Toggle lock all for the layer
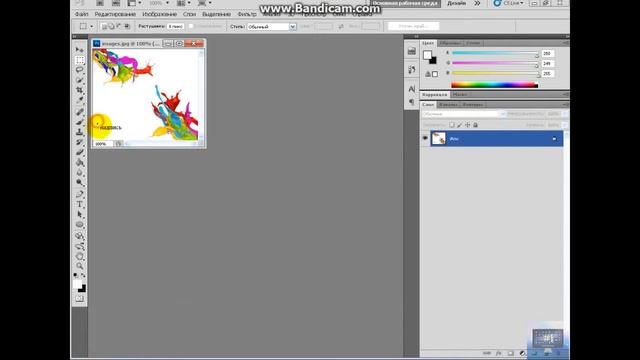Screen dimensions: 640x360 (475, 125)
